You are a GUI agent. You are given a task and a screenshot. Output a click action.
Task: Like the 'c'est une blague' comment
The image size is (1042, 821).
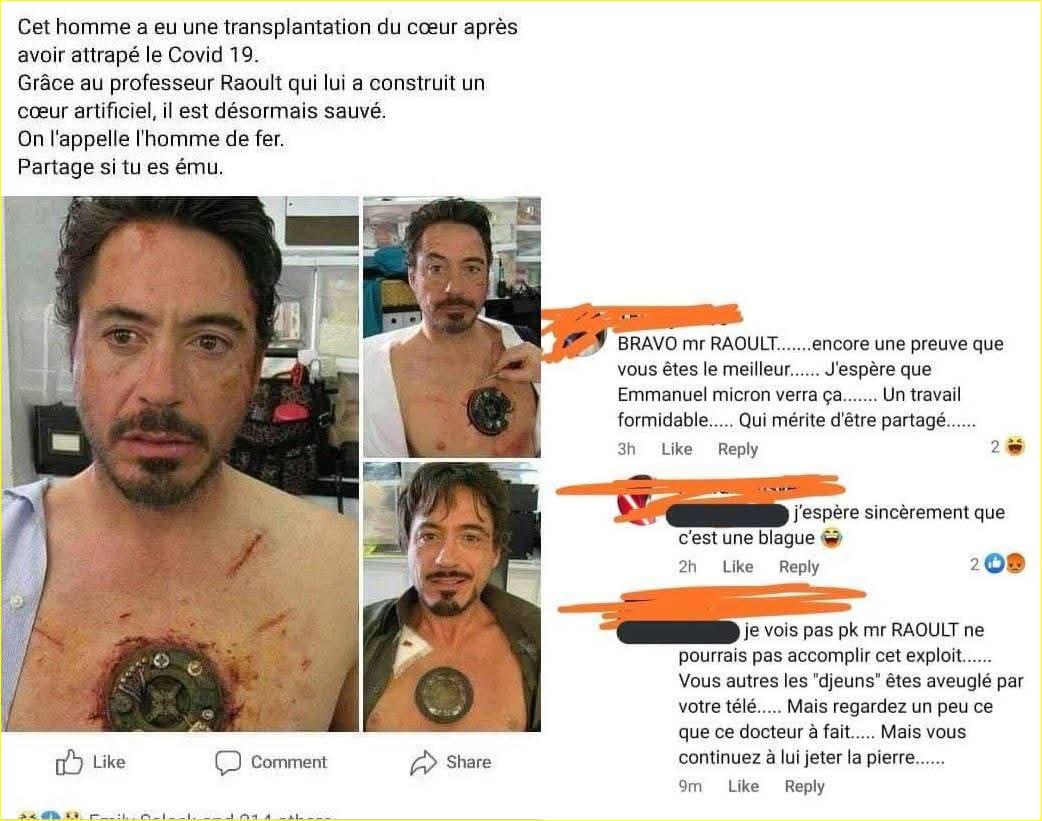click(x=738, y=567)
